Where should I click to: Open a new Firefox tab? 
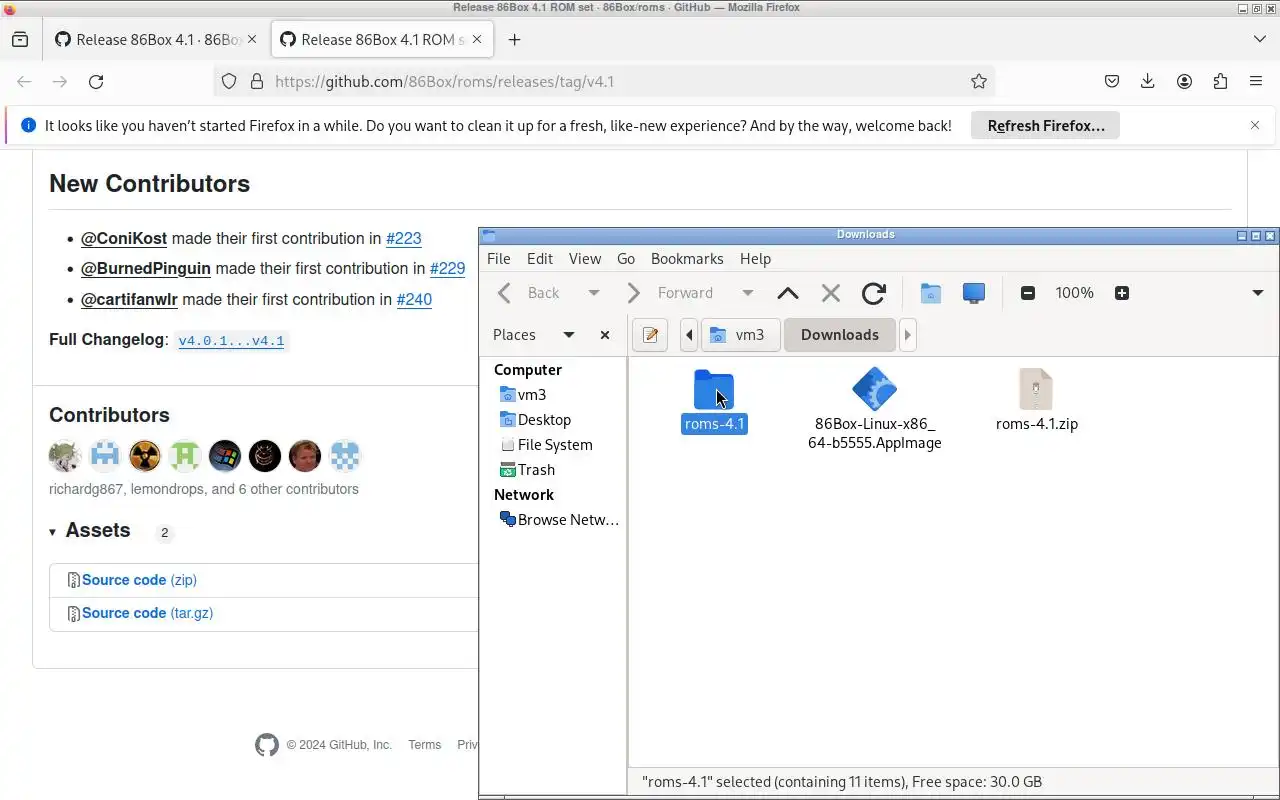tap(514, 40)
